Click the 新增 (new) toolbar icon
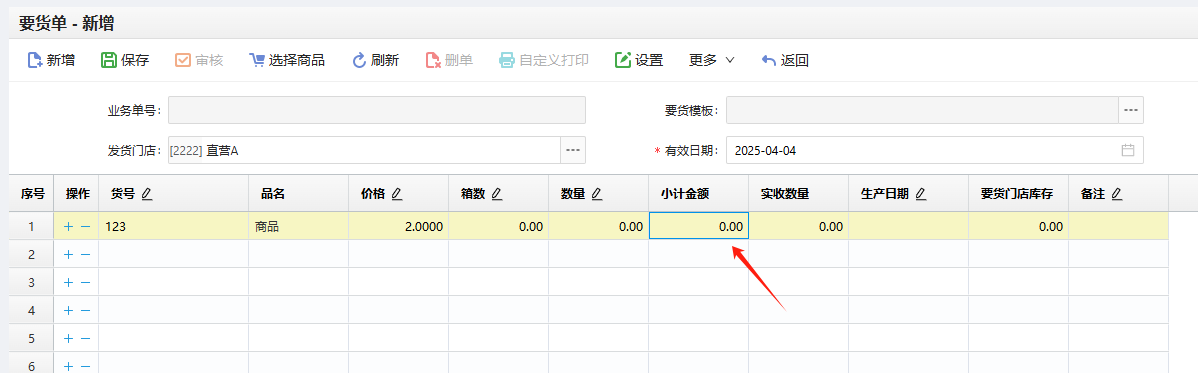The width and height of the screenshot is (1198, 373). [34, 60]
